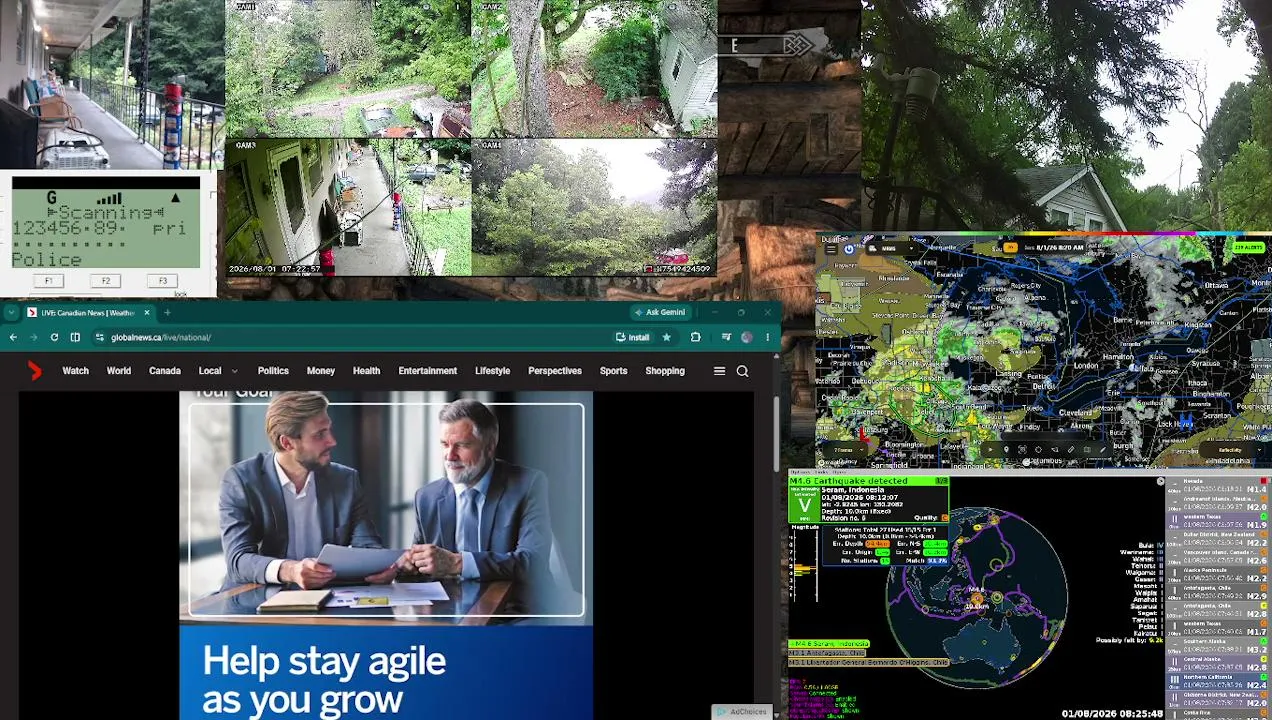Select M4.6 Seram, Indonesia alert label
The image size is (1272, 720).
(x=830, y=644)
